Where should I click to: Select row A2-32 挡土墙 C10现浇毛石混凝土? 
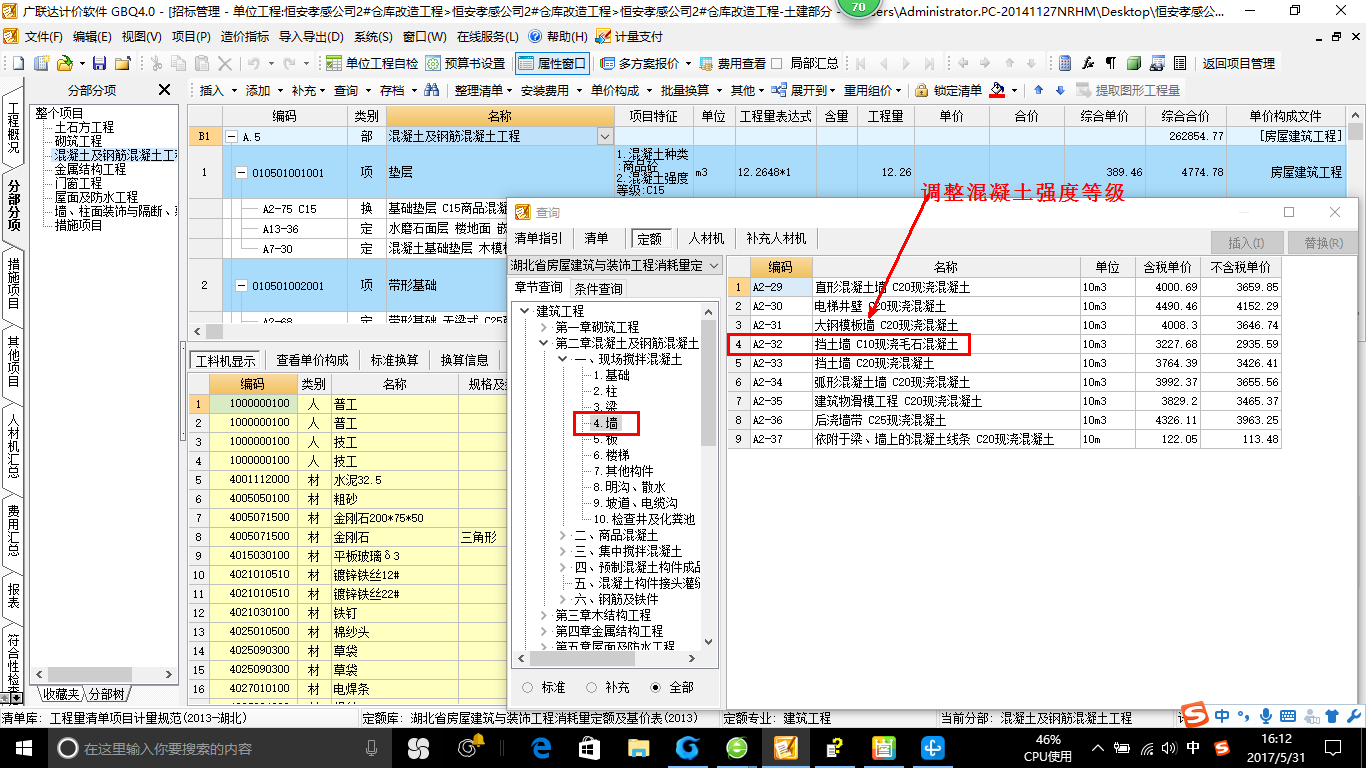[1004, 344]
